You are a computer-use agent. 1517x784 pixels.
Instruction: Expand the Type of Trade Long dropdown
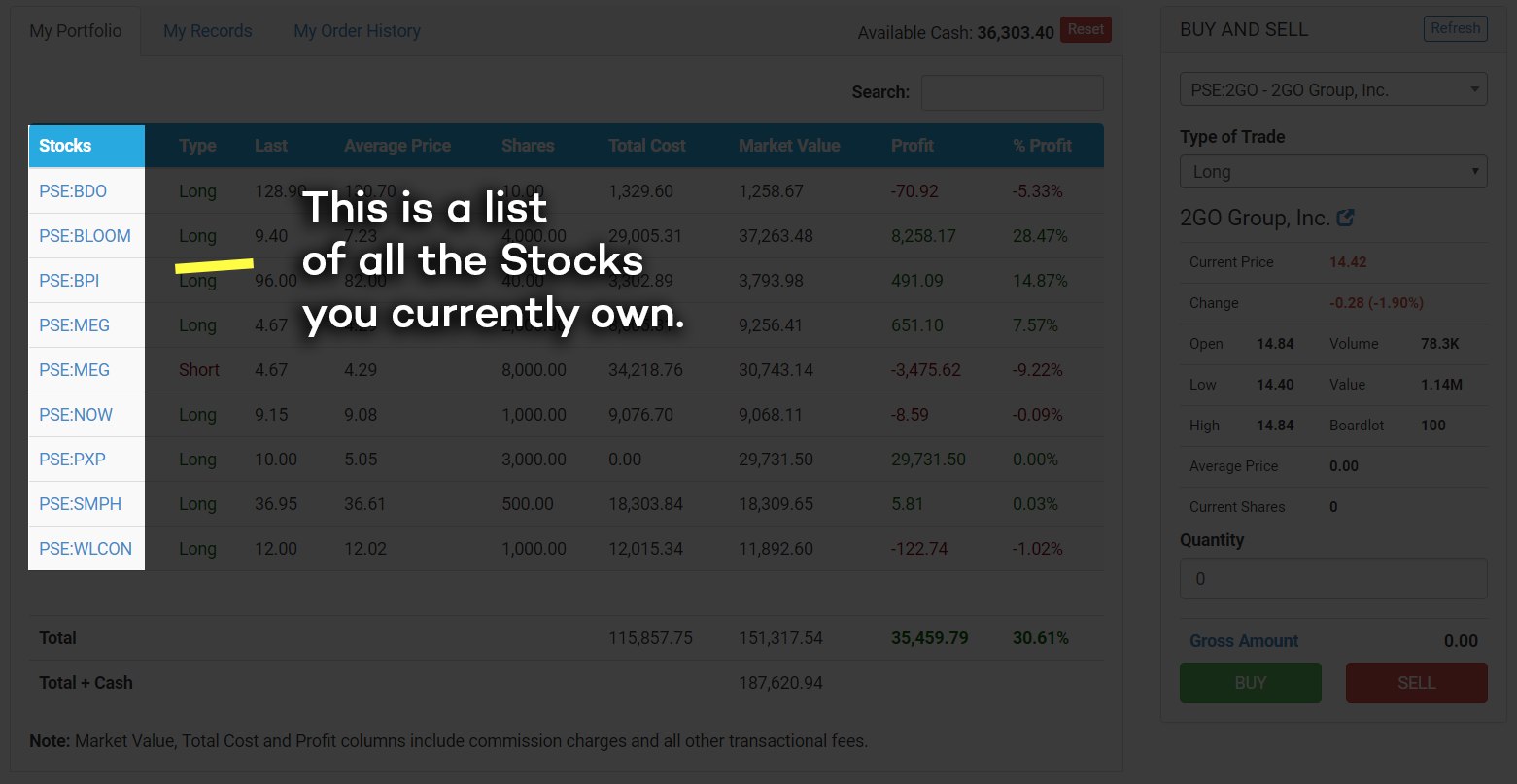[1333, 172]
